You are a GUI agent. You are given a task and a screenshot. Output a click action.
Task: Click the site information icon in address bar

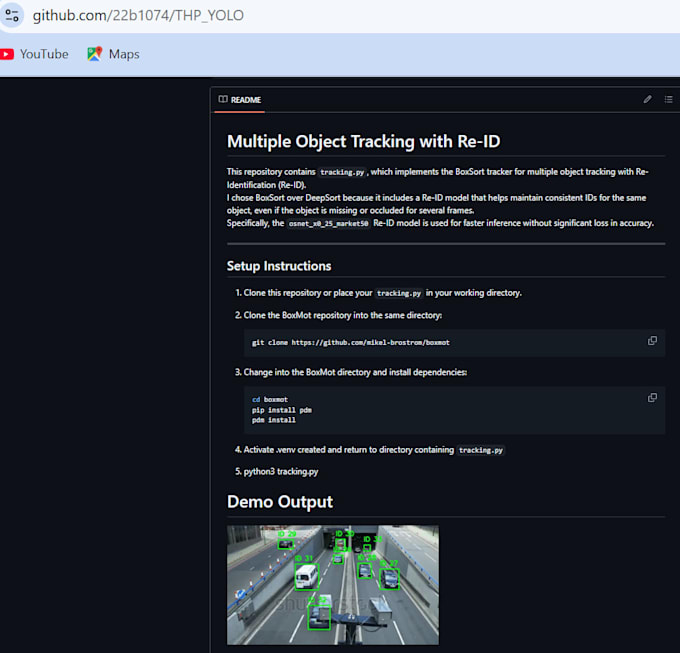pyautogui.click(x=12, y=15)
